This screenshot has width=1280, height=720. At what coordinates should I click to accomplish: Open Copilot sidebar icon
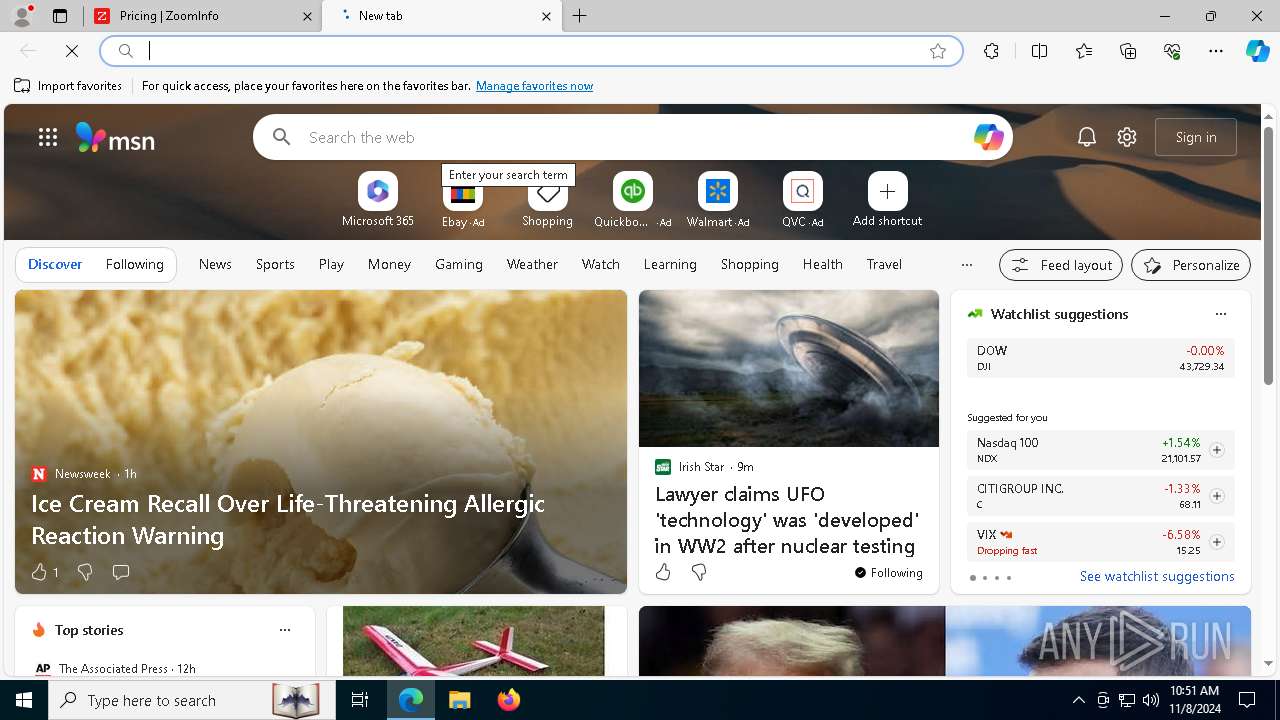(x=1257, y=51)
